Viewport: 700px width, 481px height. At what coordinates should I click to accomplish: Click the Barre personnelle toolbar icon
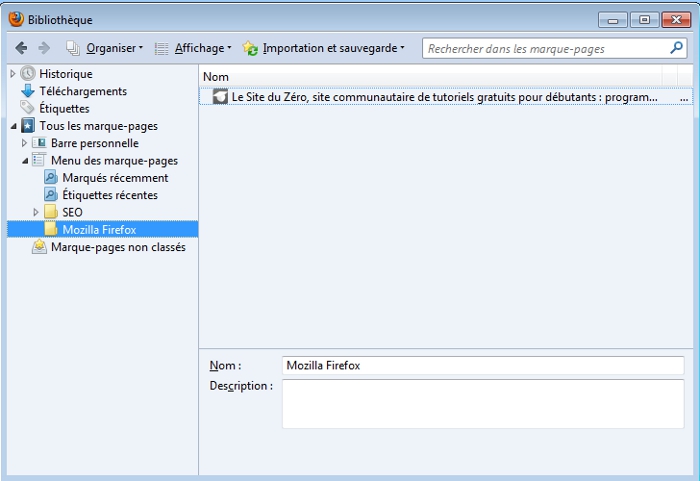39,143
